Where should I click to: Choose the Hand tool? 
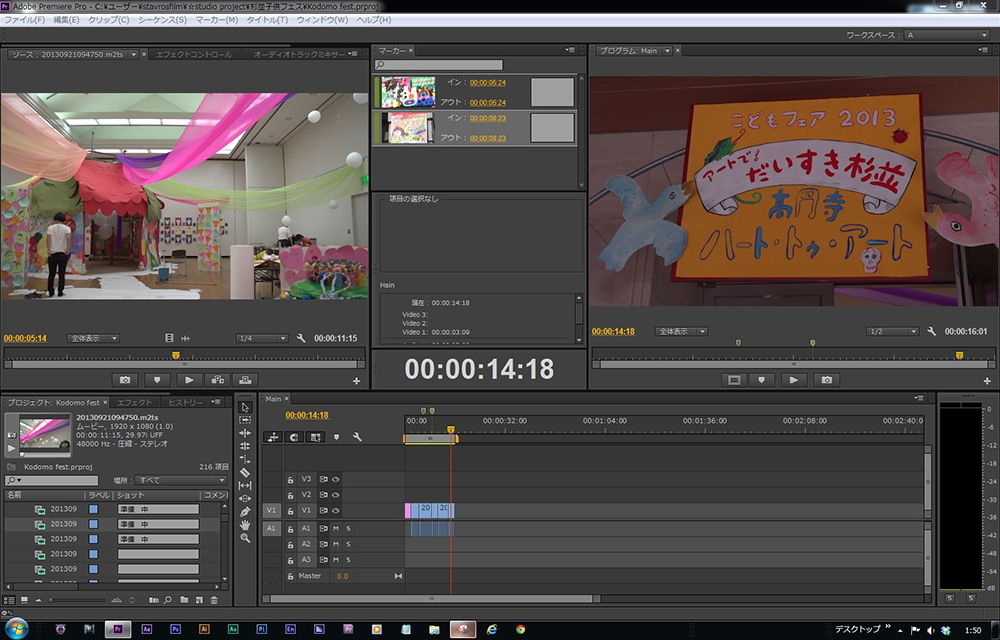click(x=245, y=524)
